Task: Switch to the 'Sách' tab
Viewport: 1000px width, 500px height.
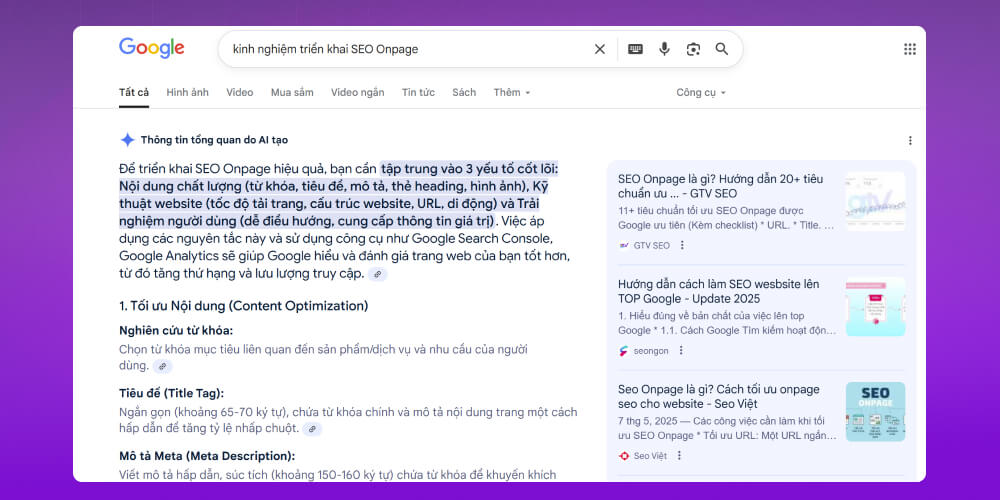Action: click(464, 92)
